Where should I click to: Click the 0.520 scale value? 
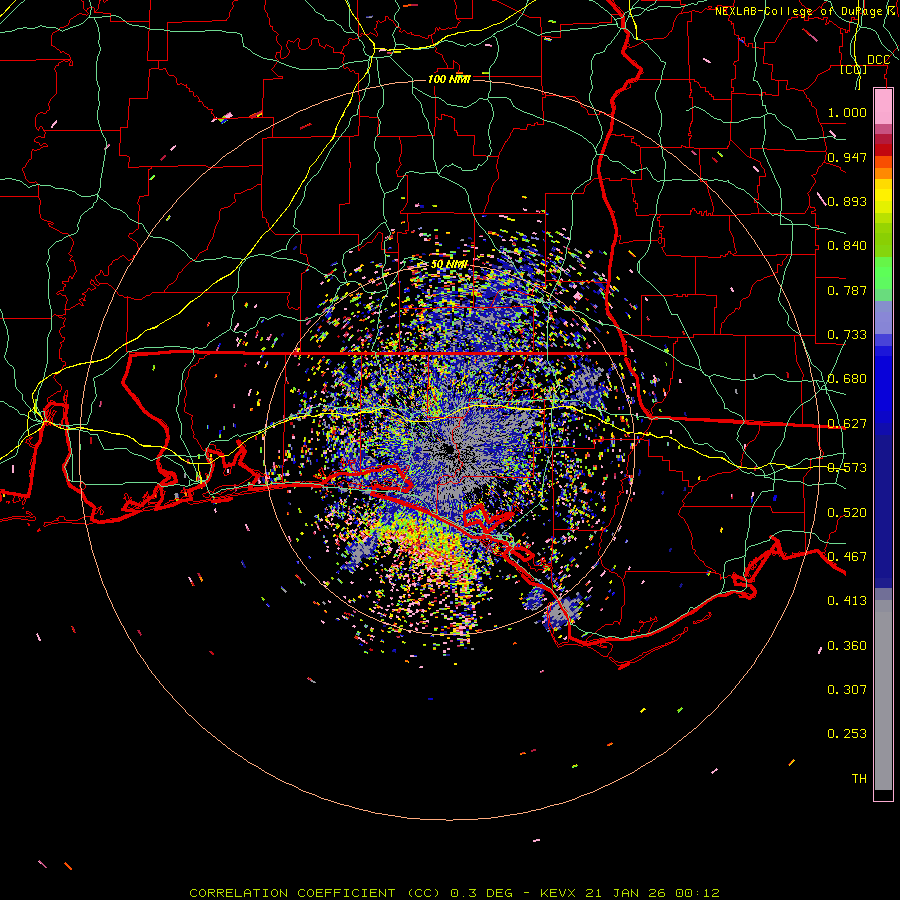847,513
